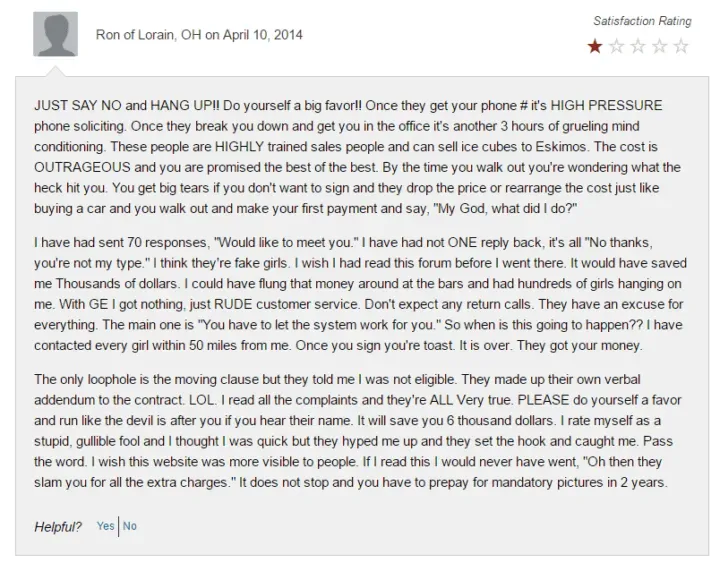Mark the review helpful with Yes
Viewport: 720px width, 571px height.
[x=105, y=526]
